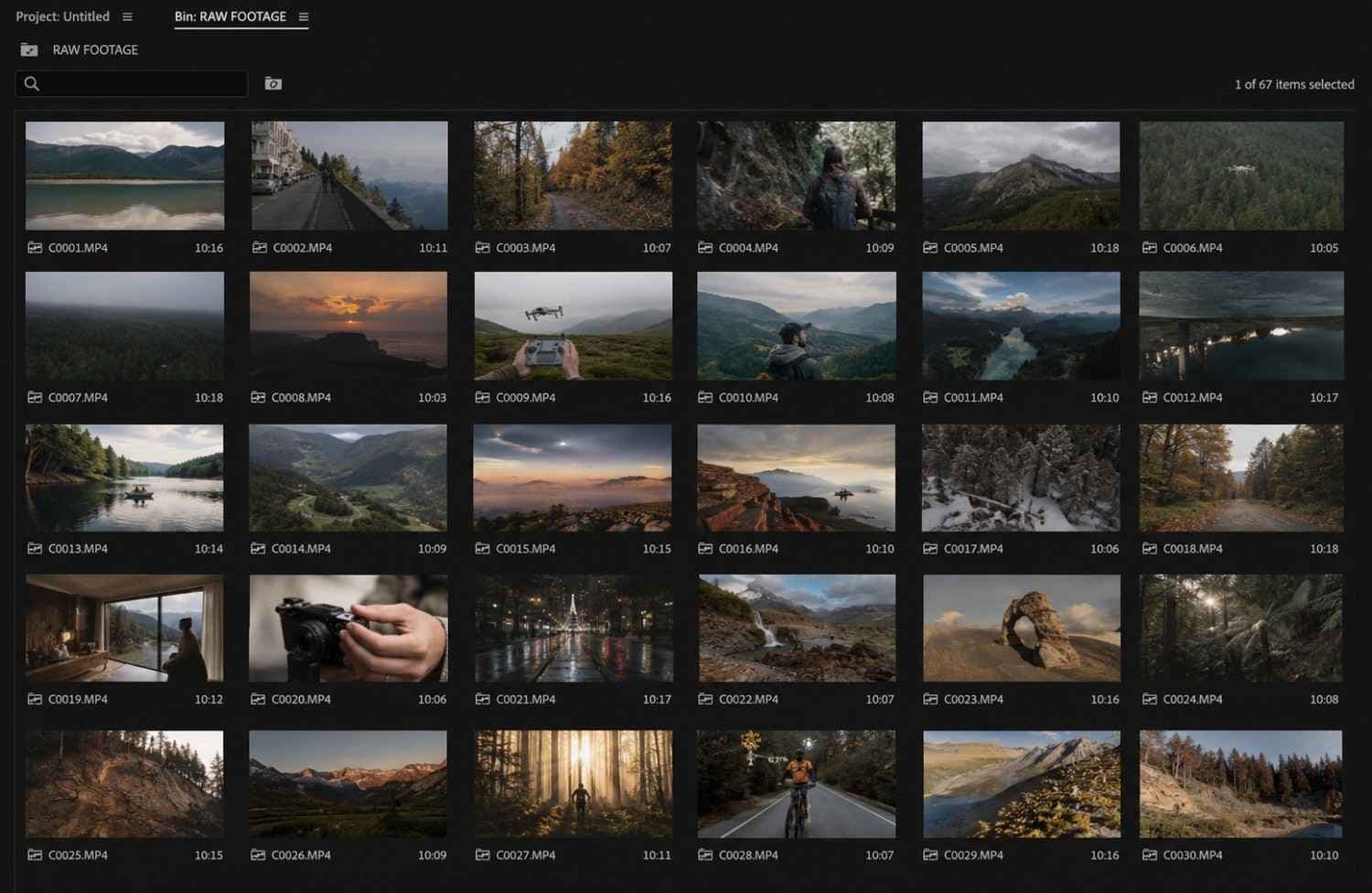Switch to the Project: Untitled tab
Screen dimensions: 1372x893
point(62,16)
